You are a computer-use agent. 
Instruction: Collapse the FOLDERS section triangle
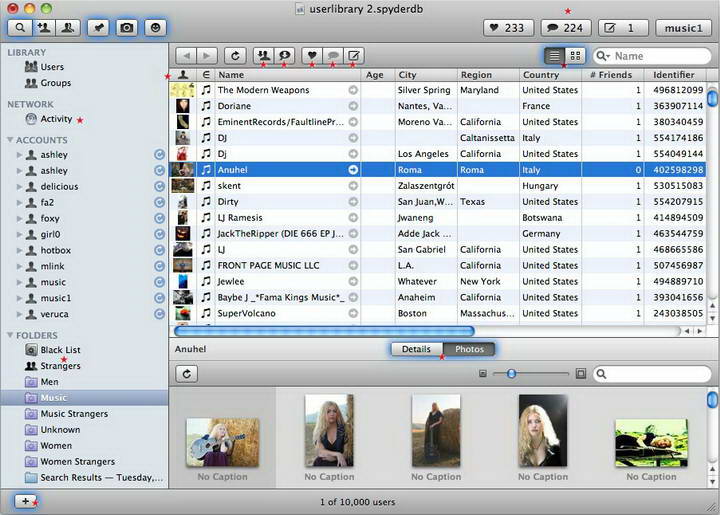10,336
